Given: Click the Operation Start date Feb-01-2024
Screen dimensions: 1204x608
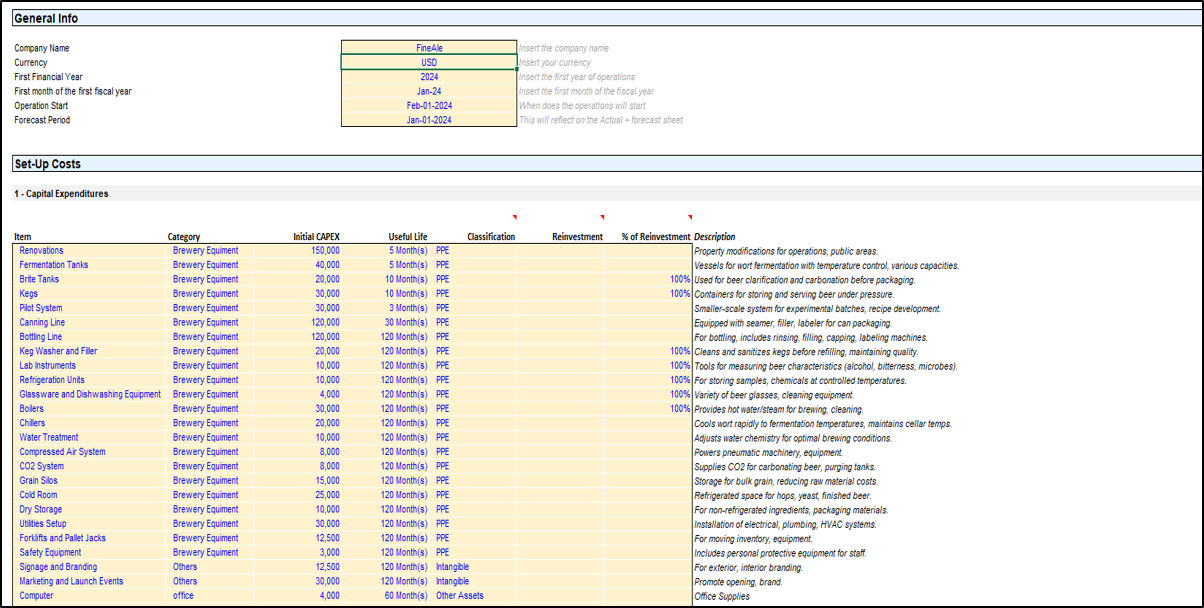Looking at the screenshot, I should click(428, 106).
